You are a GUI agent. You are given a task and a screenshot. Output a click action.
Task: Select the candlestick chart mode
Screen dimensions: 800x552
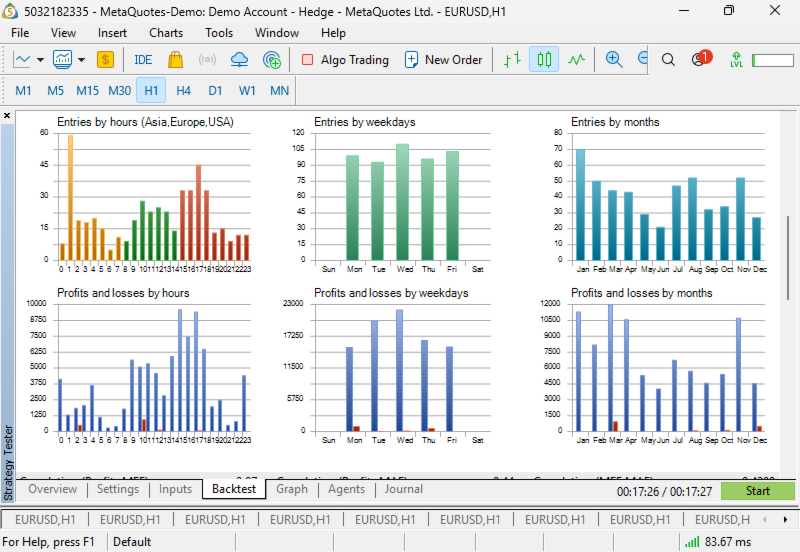(x=544, y=60)
